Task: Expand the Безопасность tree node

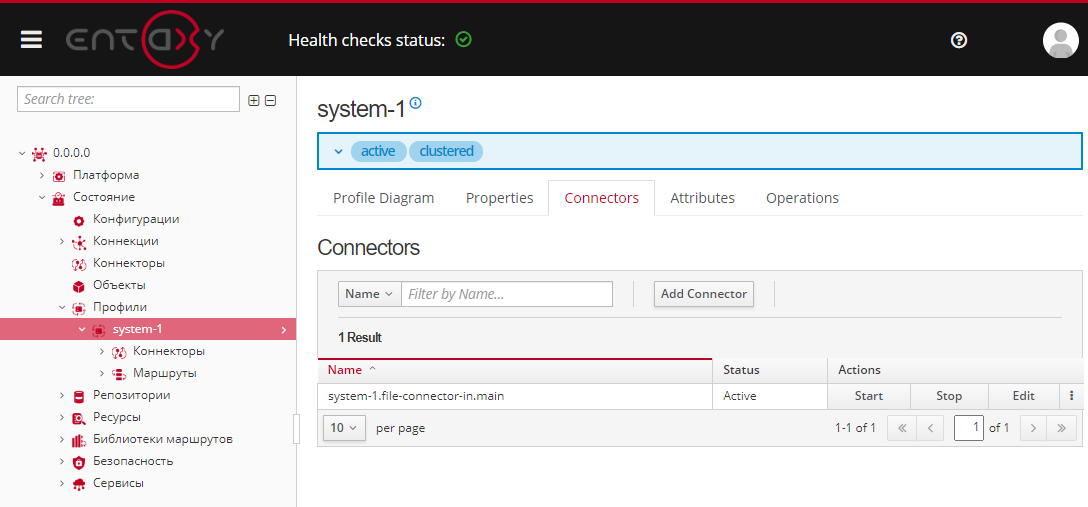Action: pyautogui.click(x=62, y=462)
